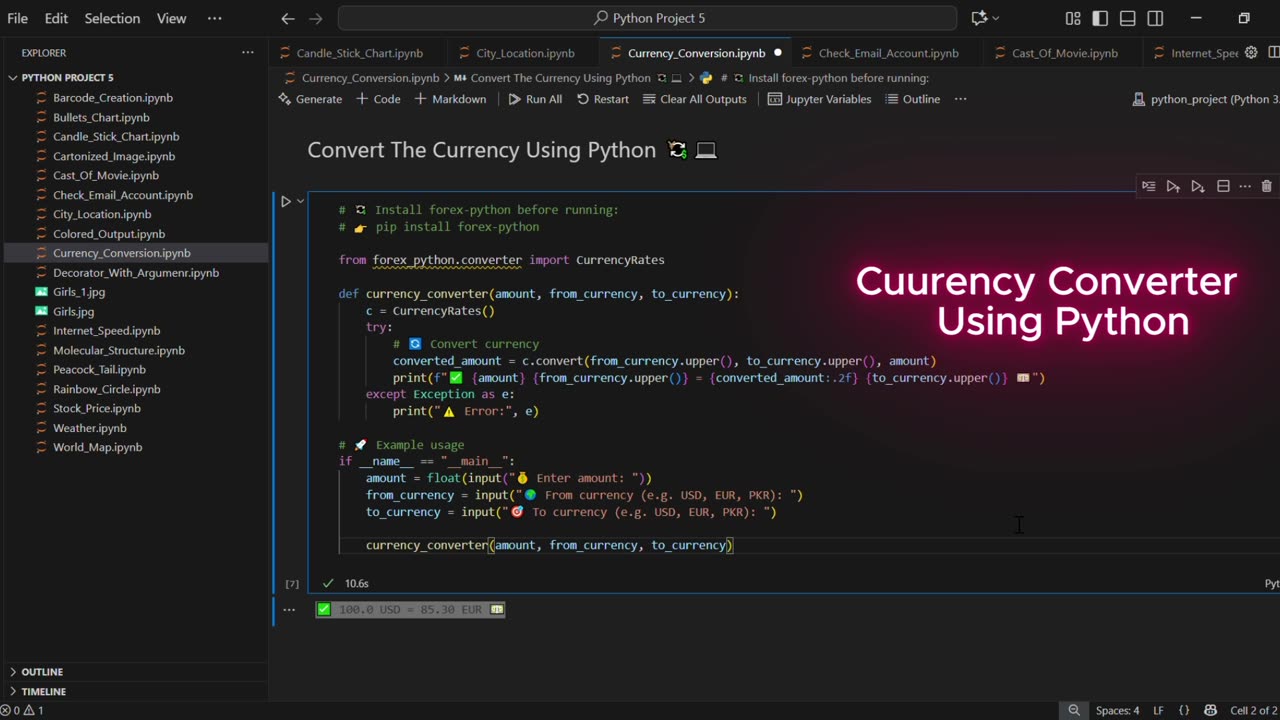Open Weather.ipynb in Explorer
The height and width of the screenshot is (720, 1280).
(90, 428)
